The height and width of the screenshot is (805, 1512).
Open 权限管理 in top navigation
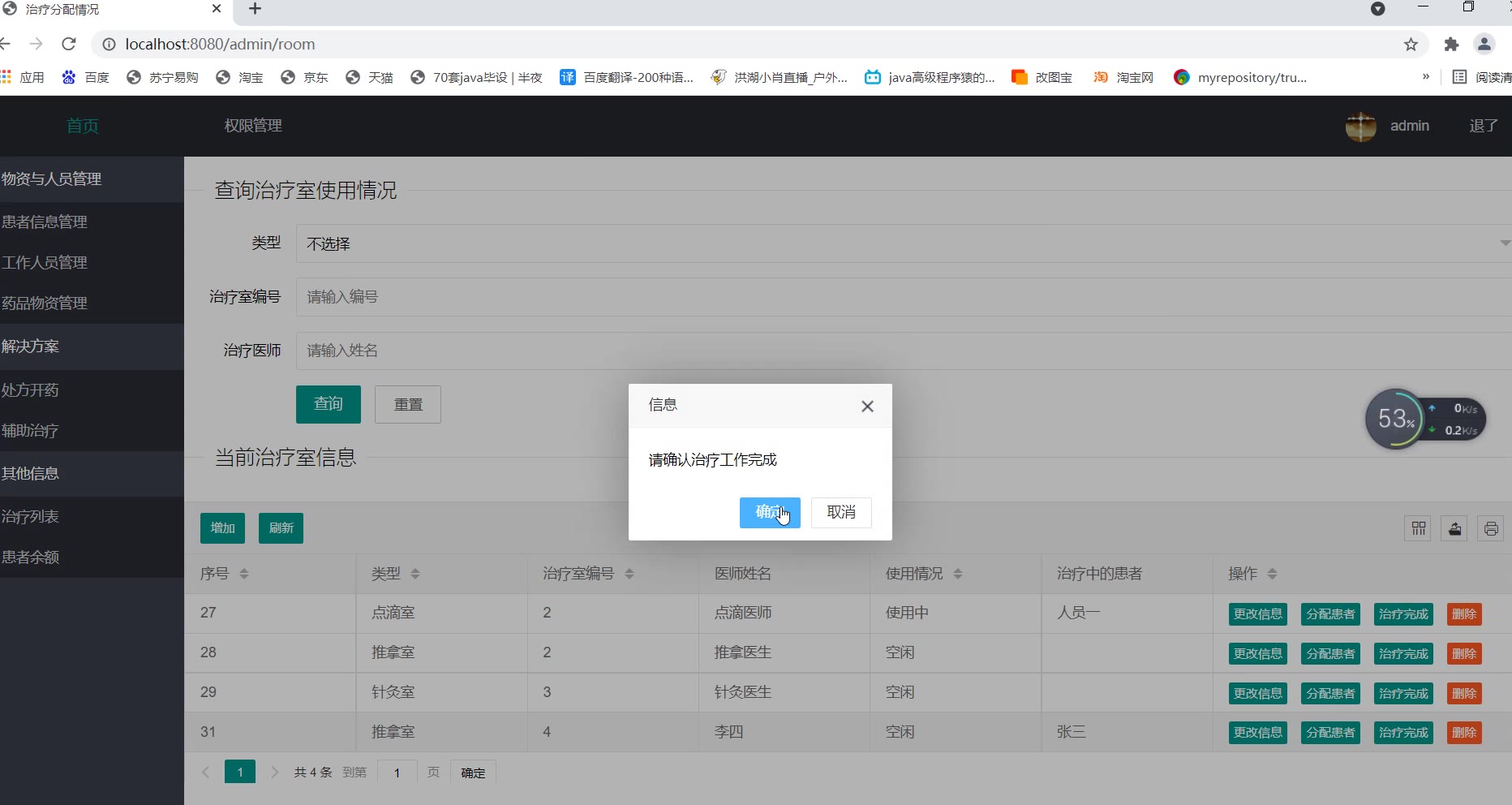pyautogui.click(x=253, y=126)
